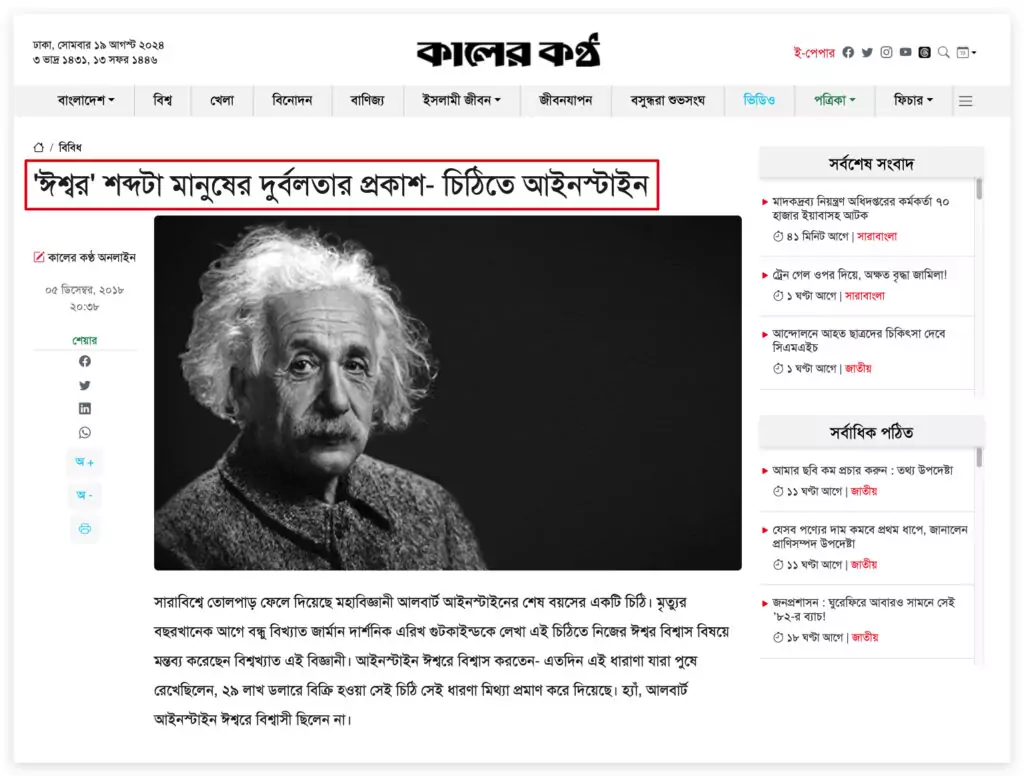Share article via WhatsApp icon

pos(85,433)
